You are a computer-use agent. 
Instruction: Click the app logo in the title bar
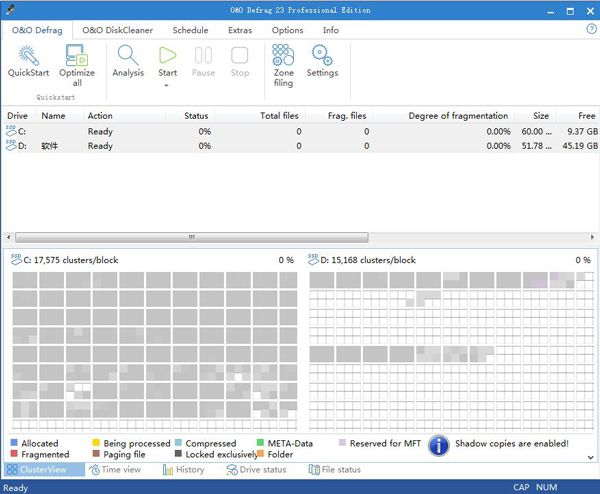tap(11, 10)
